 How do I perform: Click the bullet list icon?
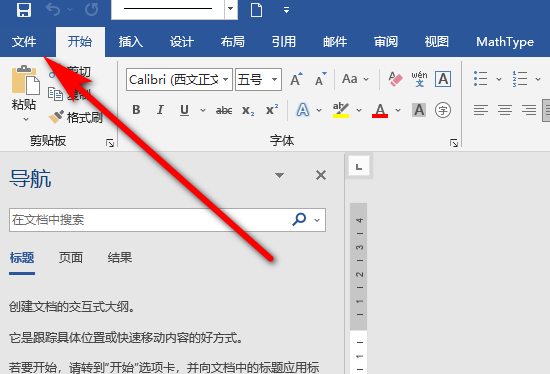(x=481, y=79)
